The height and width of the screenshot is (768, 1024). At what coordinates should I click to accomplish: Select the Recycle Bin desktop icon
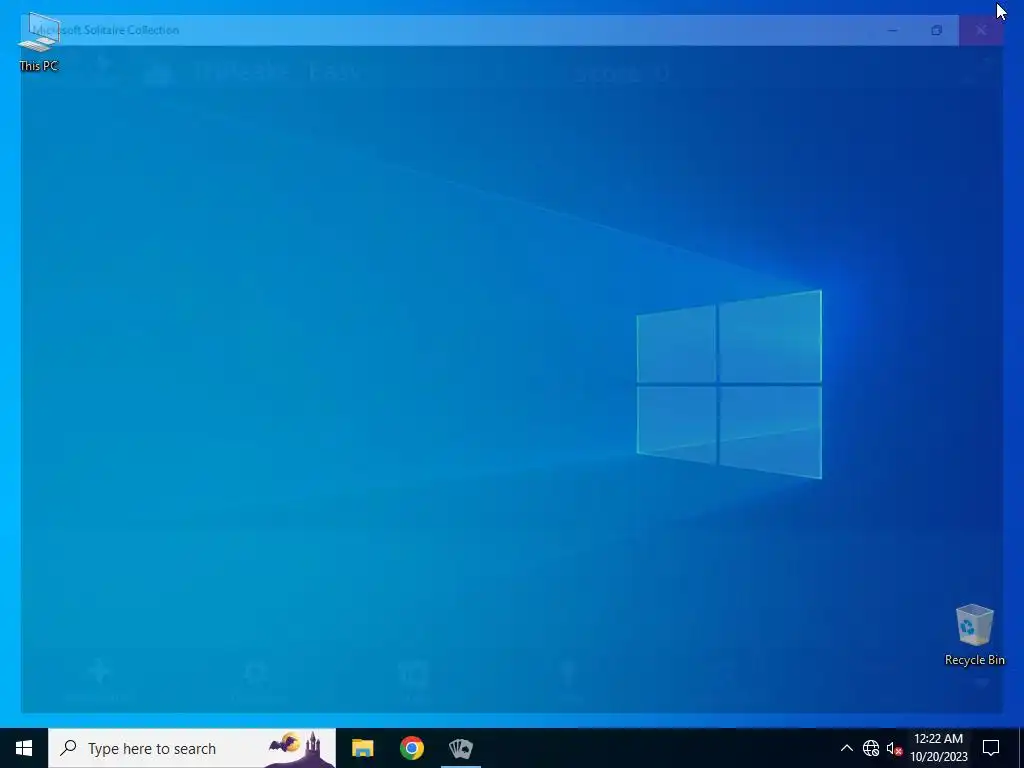coord(974,635)
